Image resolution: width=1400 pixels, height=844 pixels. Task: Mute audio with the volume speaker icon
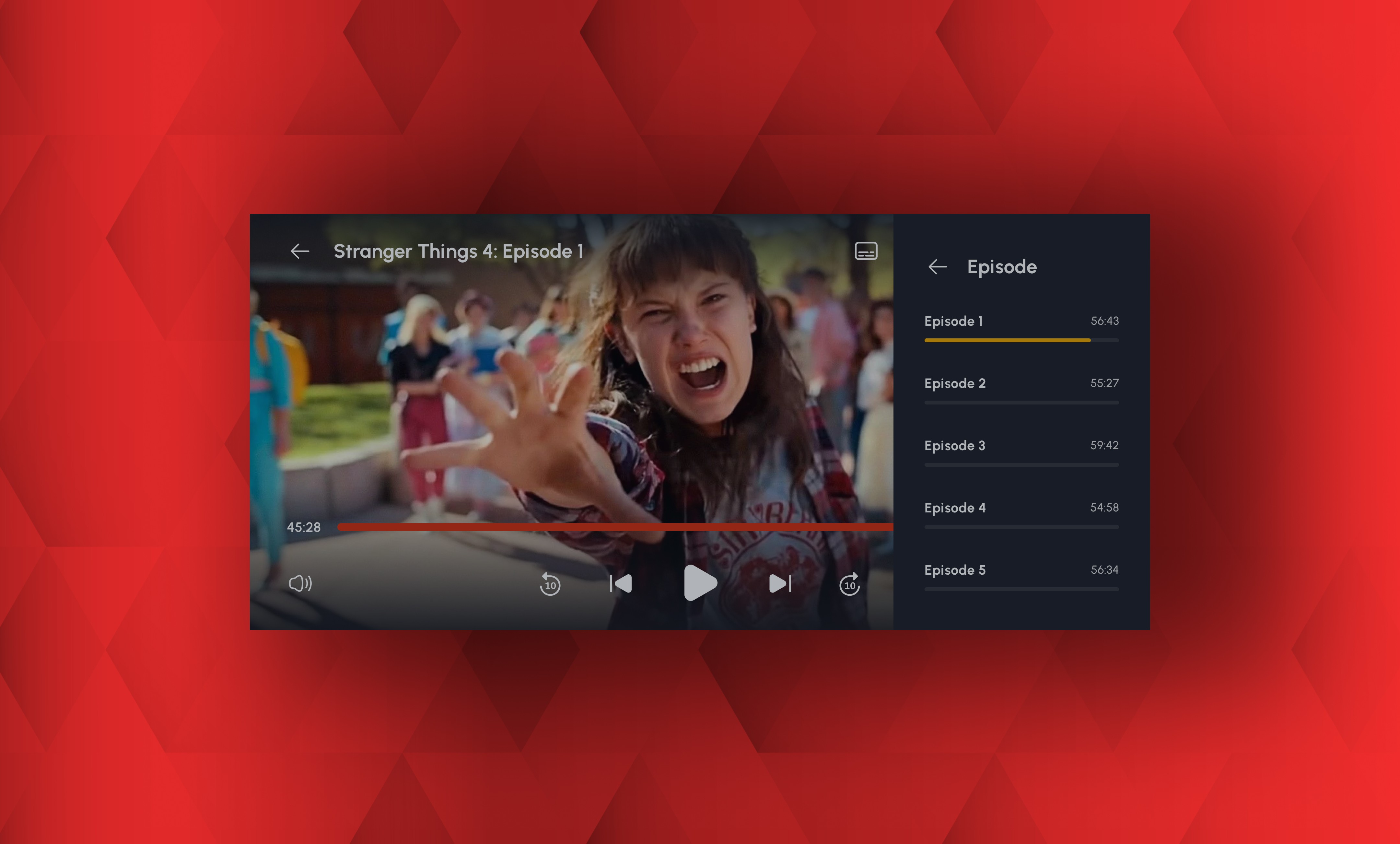point(300,583)
